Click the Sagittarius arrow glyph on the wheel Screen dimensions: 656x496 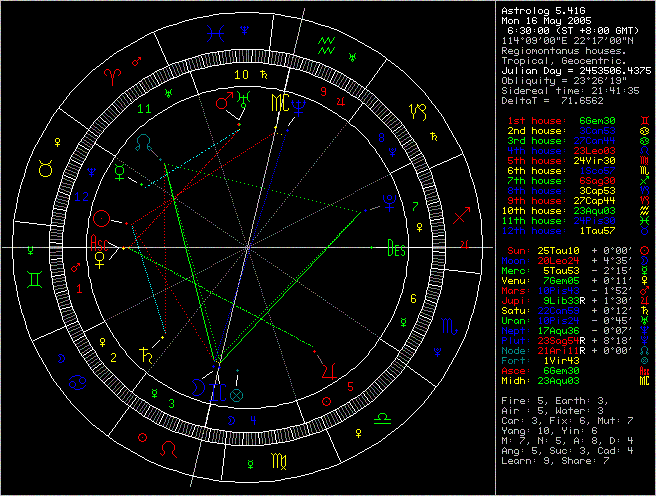pyautogui.click(x=461, y=215)
